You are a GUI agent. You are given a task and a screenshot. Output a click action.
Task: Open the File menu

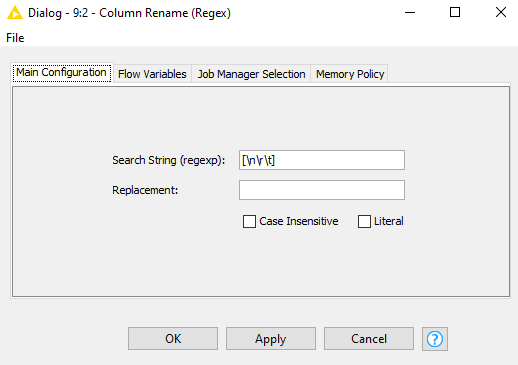[x=15, y=38]
